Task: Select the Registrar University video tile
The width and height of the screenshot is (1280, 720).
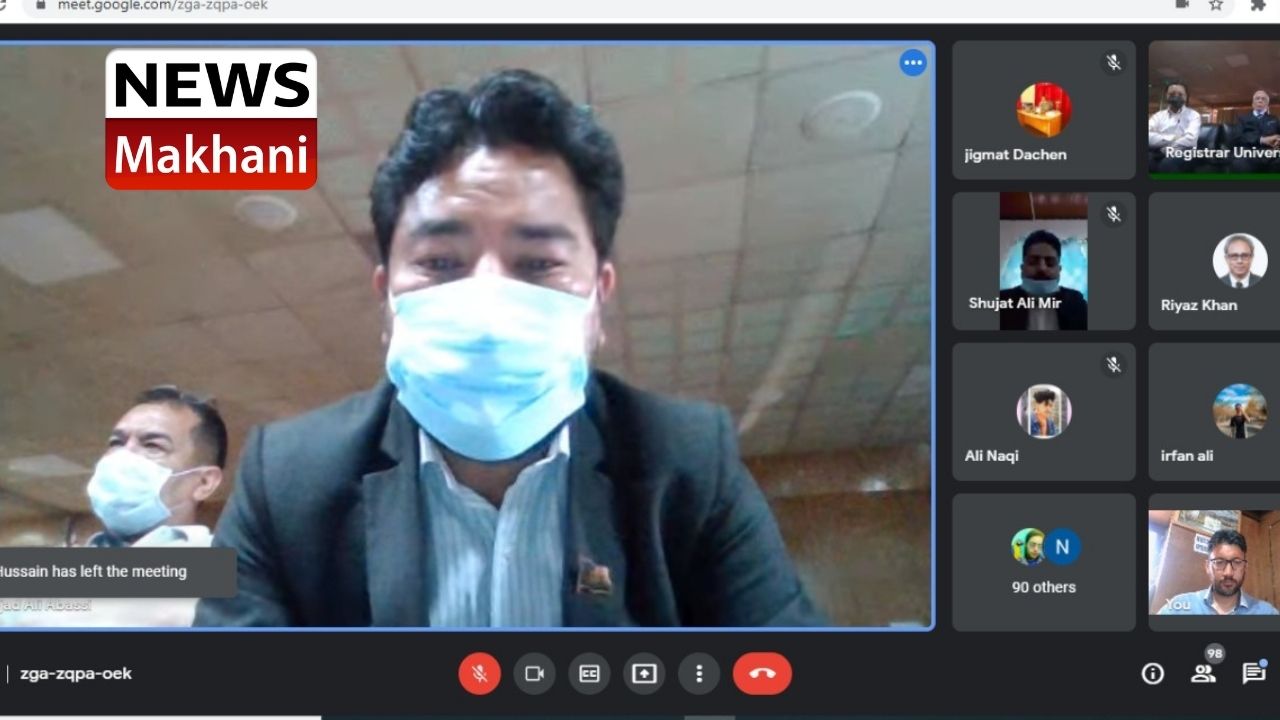Action: coord(1214,111)
